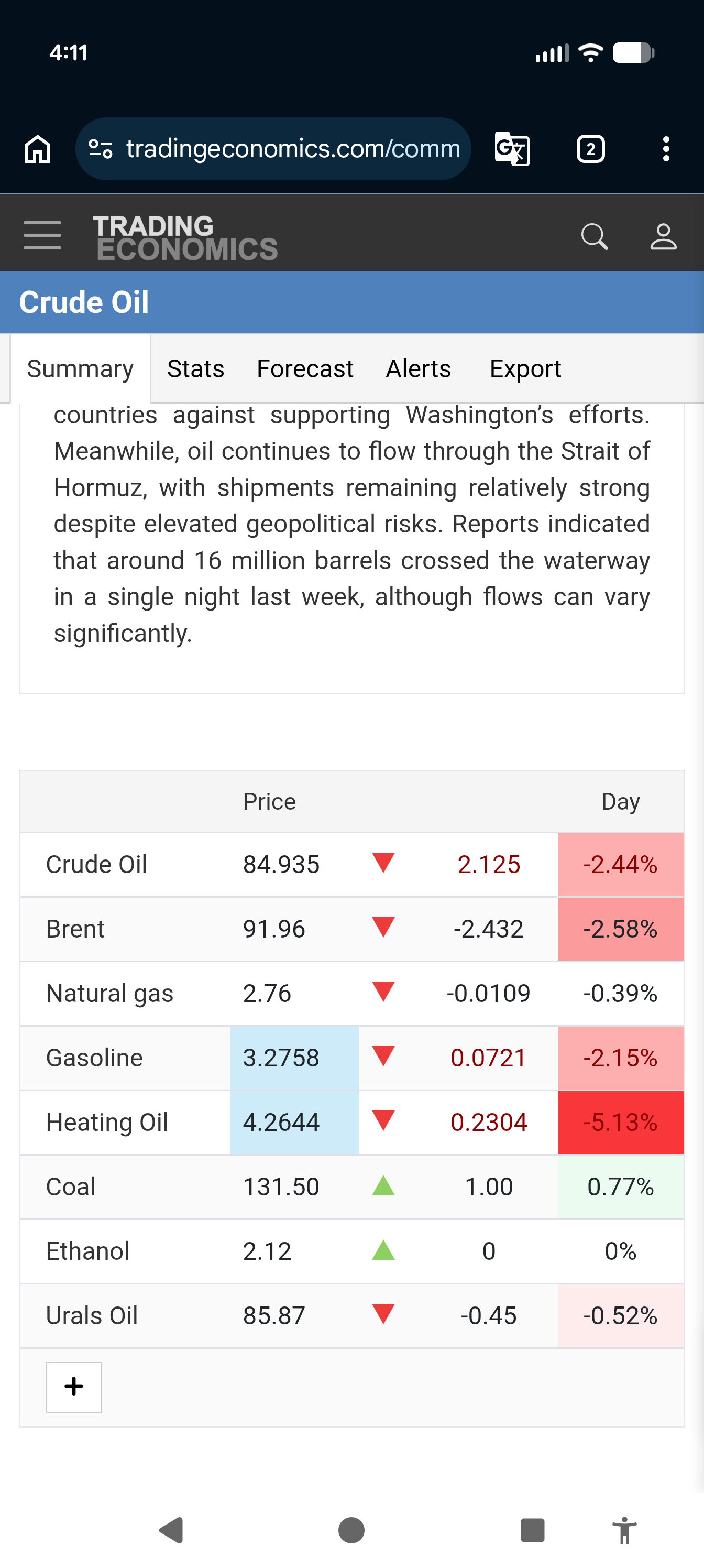Open the browser three-dot overflow menu
This screenshot has height=1568, width=704.
666,149
